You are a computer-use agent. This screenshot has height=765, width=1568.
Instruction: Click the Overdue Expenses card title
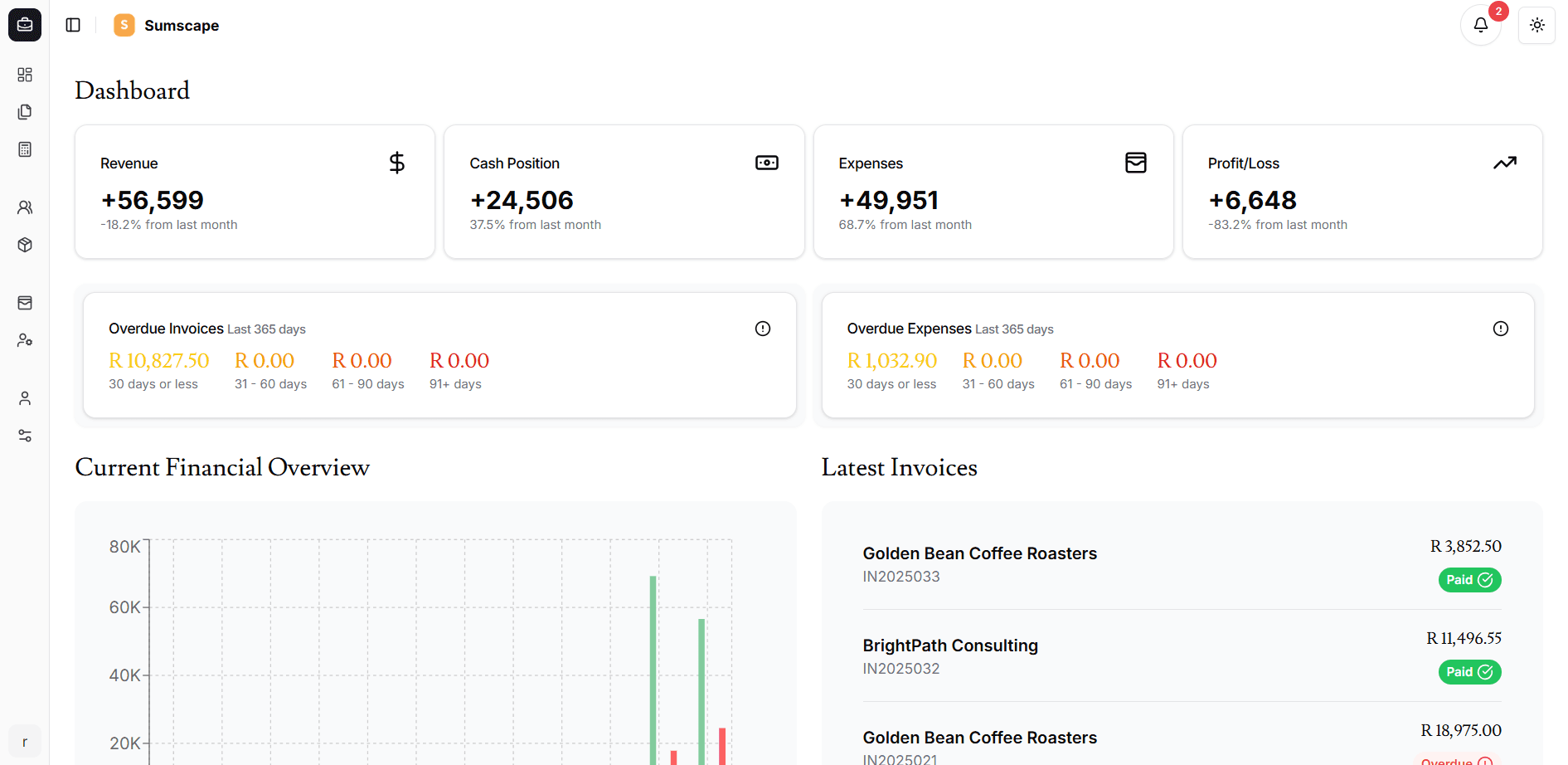910,329
